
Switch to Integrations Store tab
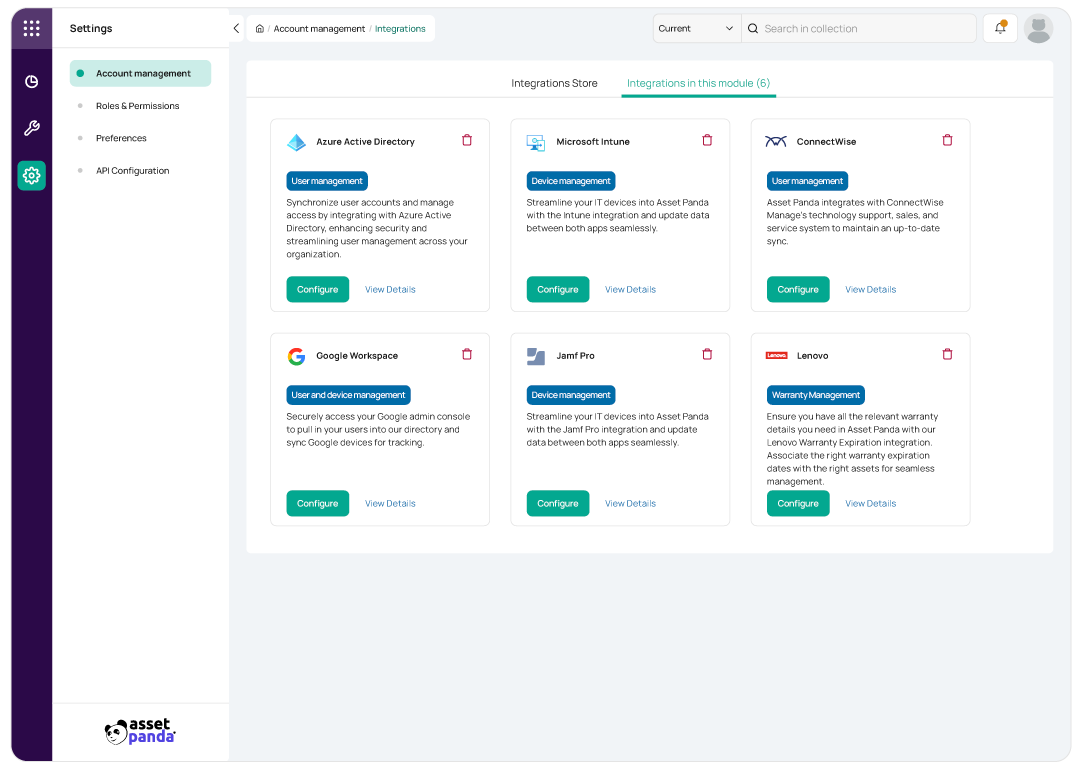click(x=554, y=83)
